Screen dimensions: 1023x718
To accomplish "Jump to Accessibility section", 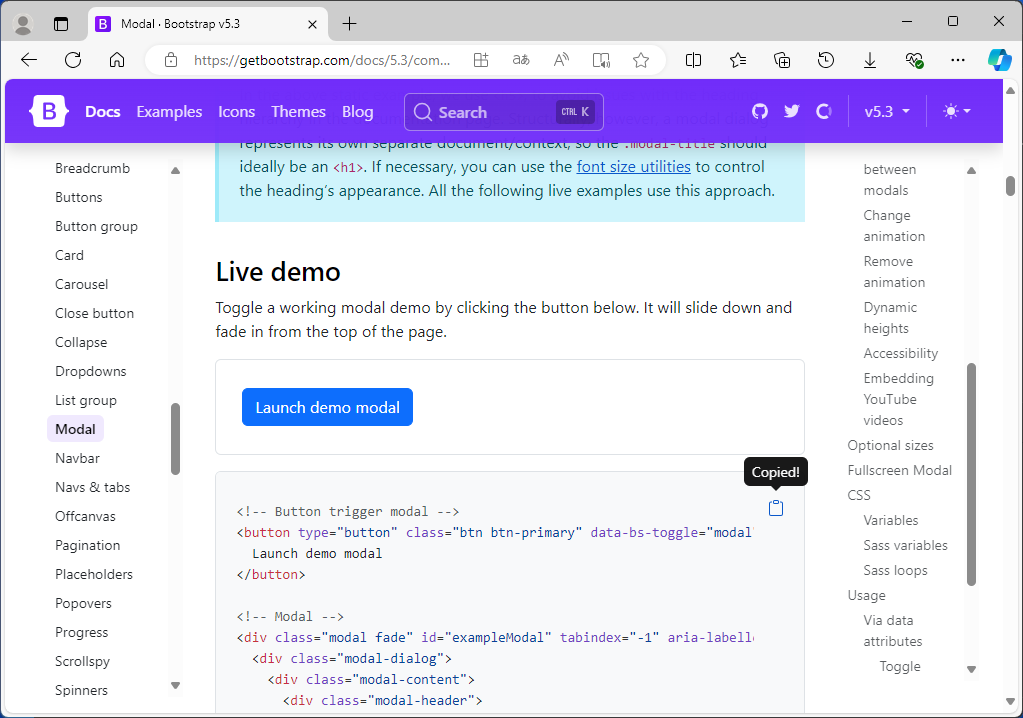I will (901, 353).
